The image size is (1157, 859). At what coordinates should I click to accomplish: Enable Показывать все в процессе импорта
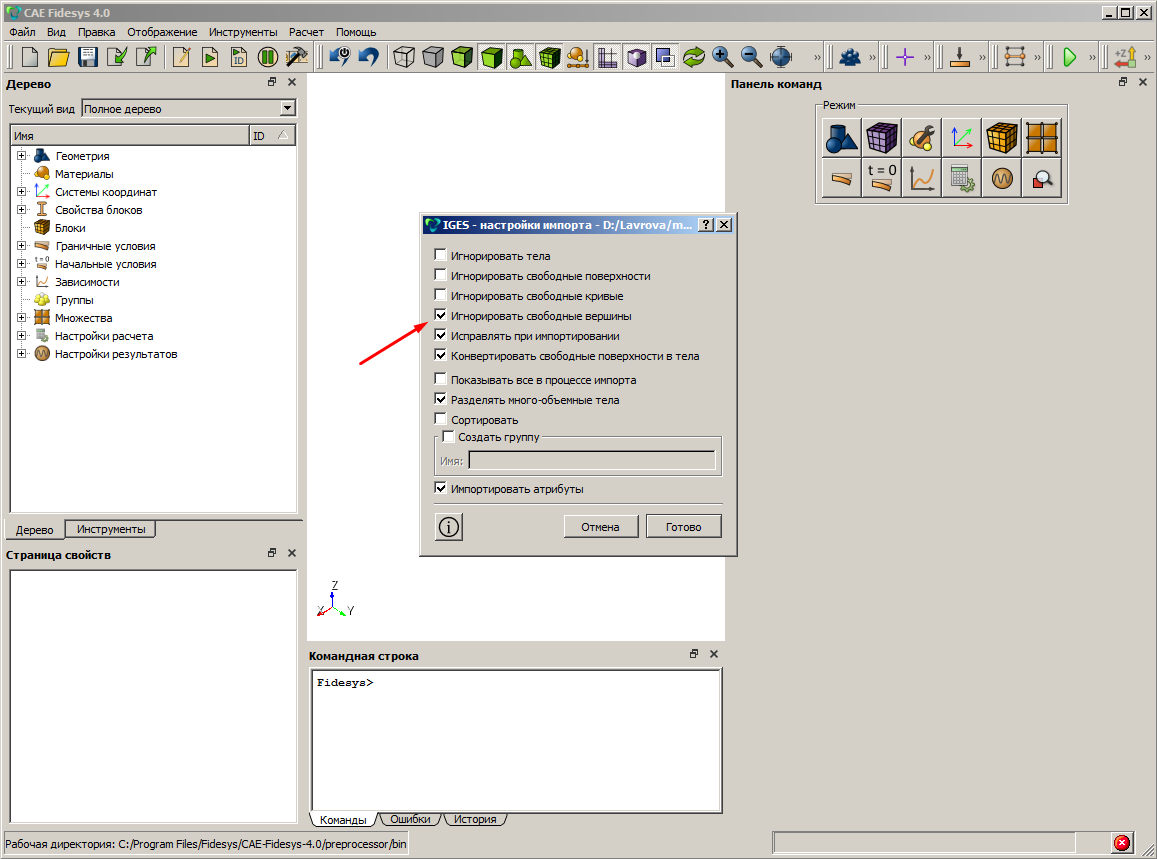pyautogui.click(x=441, y=379)
